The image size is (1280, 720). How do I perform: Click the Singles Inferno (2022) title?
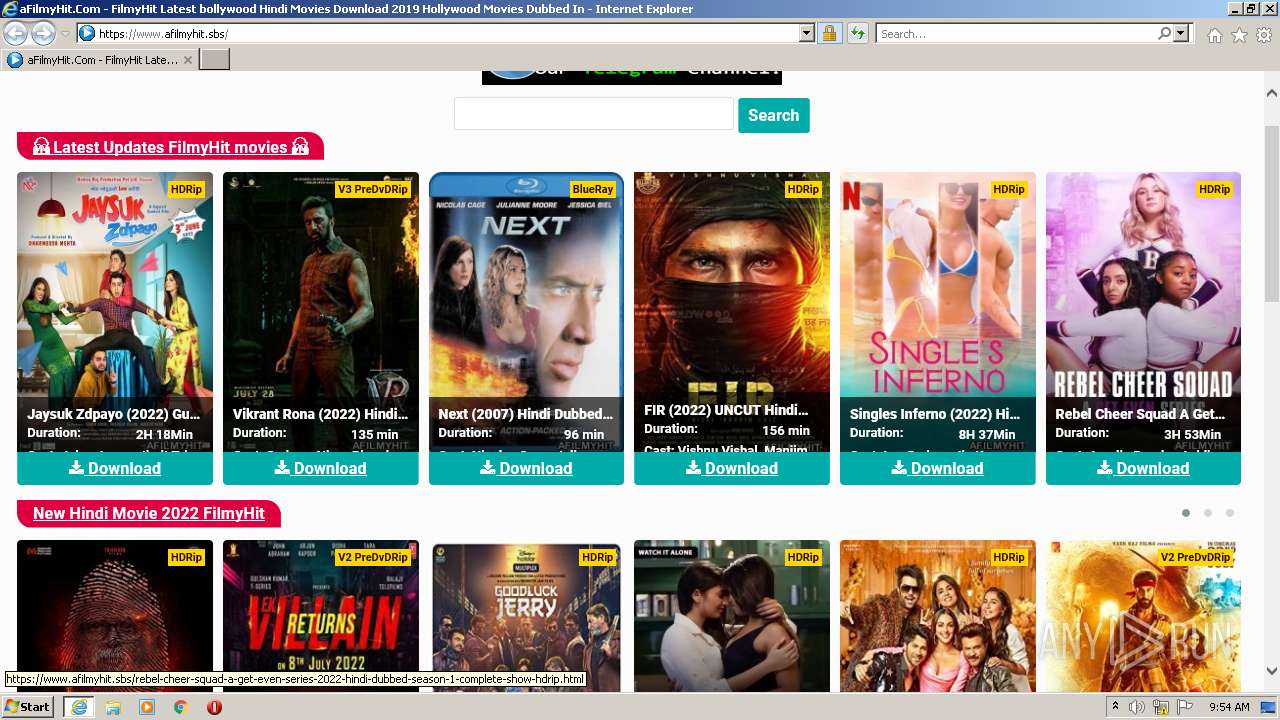point(935,414)
